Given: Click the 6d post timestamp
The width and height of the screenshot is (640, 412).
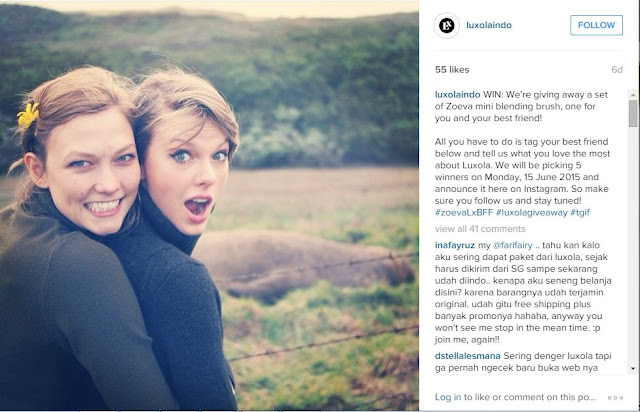Looking at the screenshot, I should [617, 70].
